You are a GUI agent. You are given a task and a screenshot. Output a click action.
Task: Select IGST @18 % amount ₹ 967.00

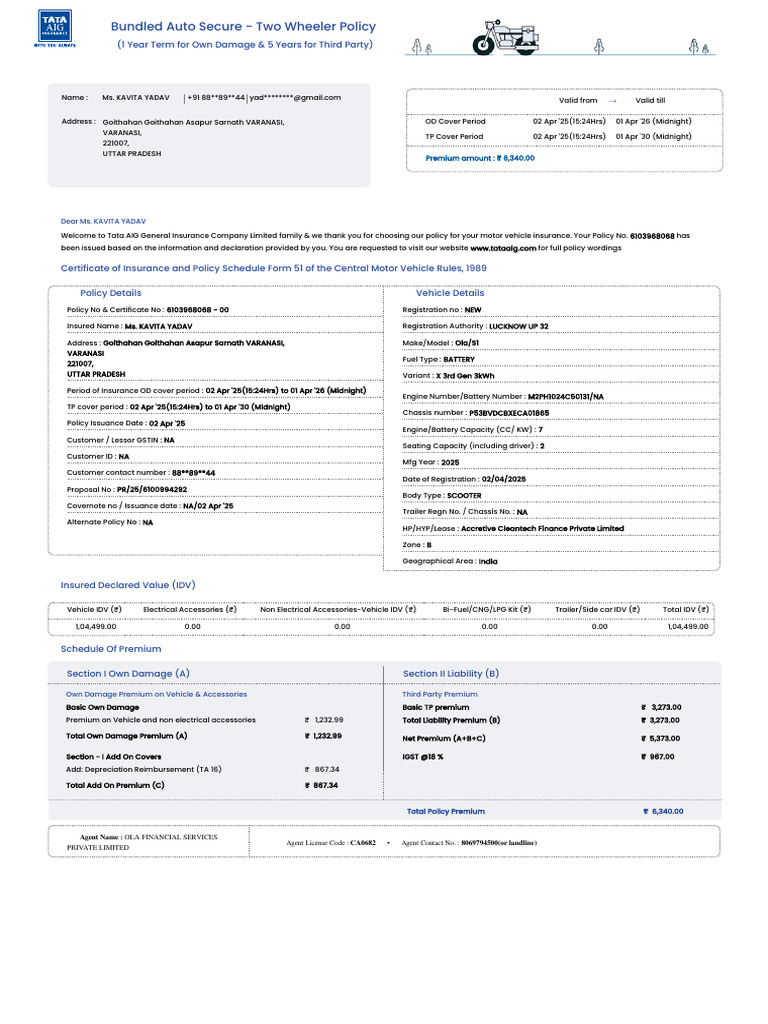click(658, 757)
